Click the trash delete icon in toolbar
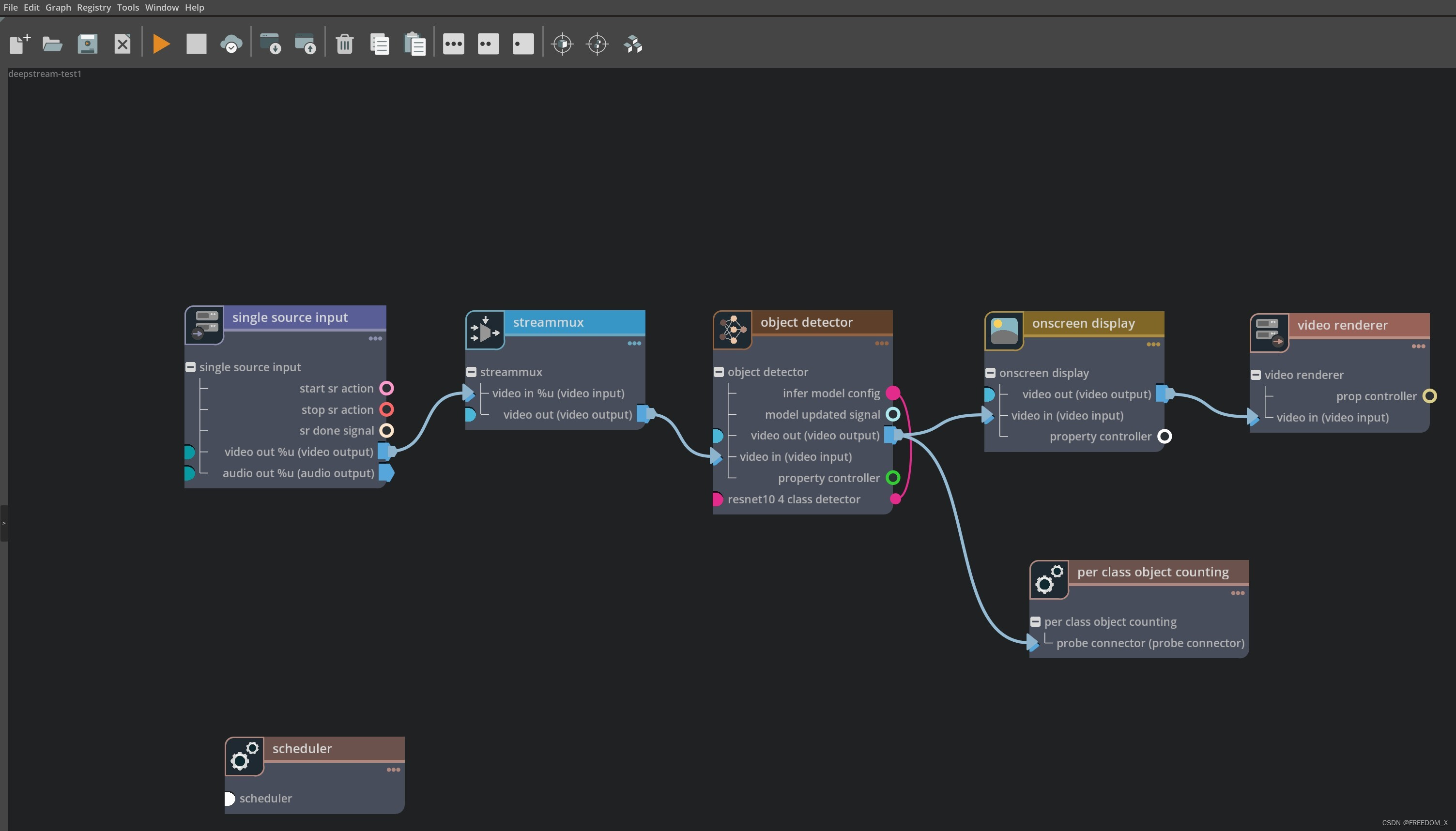The width and height of the screenshot is (1456, 831). coord(344,44)
